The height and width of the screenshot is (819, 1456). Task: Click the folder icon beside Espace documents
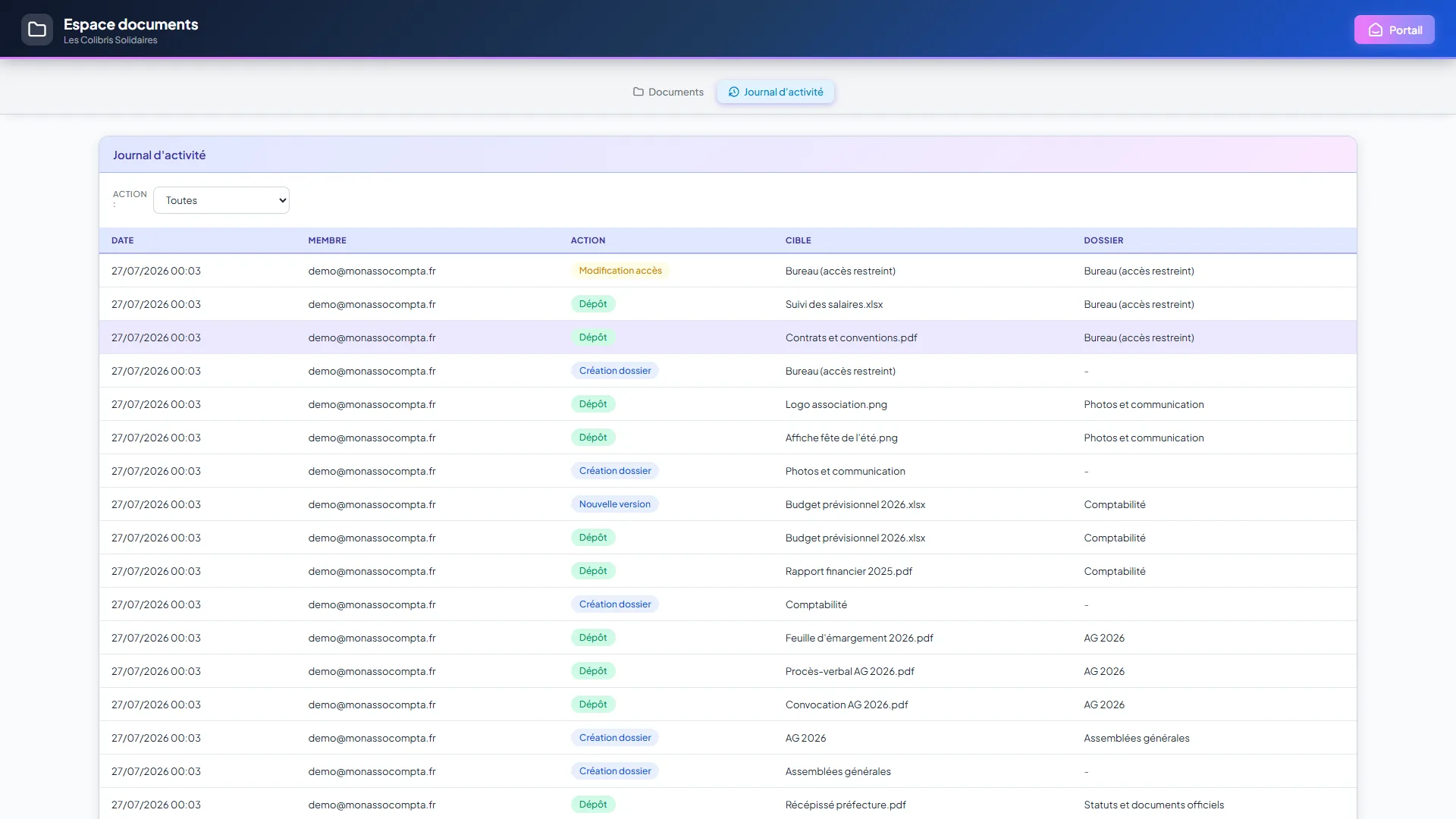click(x=37, y=30)
